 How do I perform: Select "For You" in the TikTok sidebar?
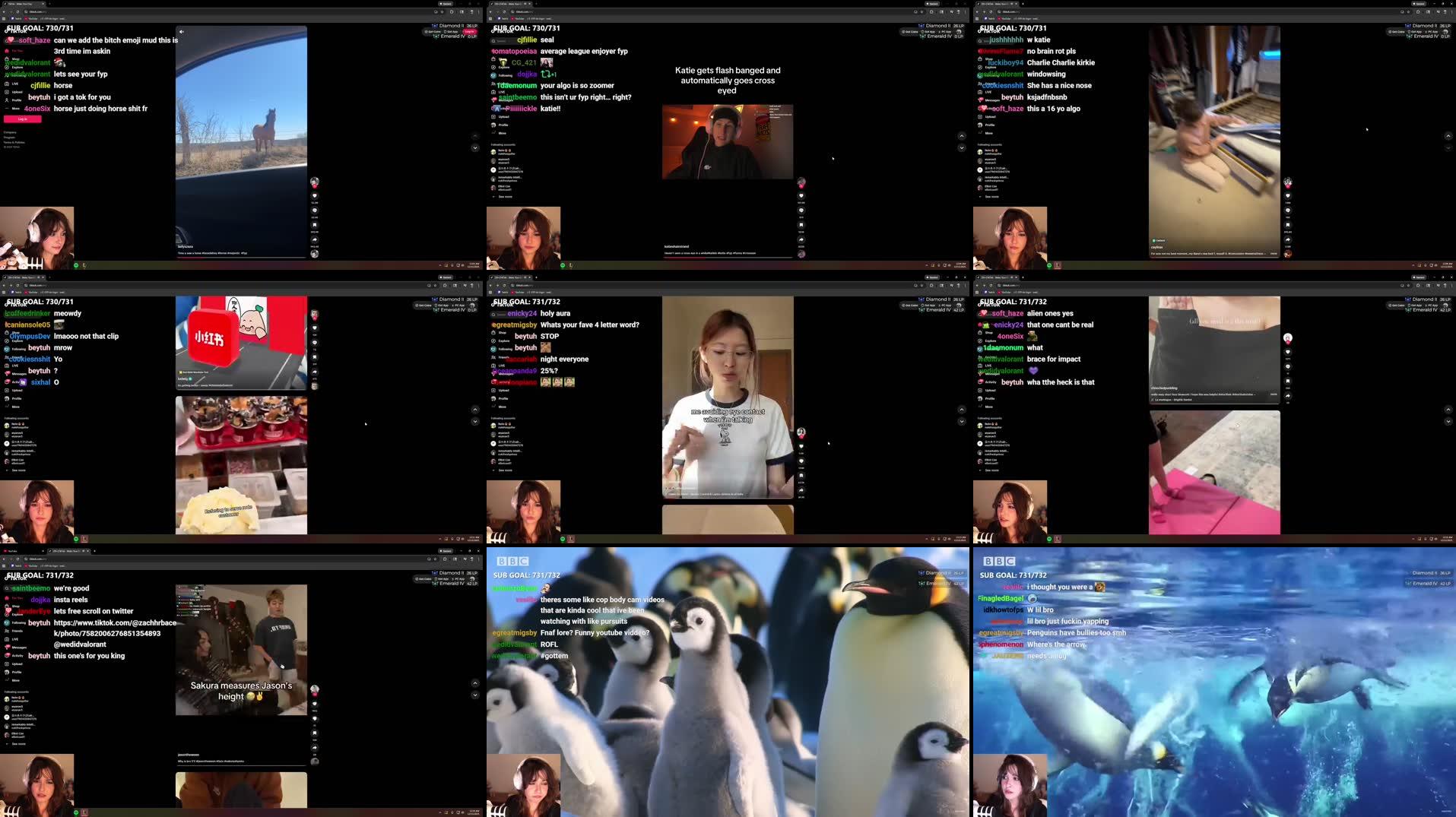(16, 51)
